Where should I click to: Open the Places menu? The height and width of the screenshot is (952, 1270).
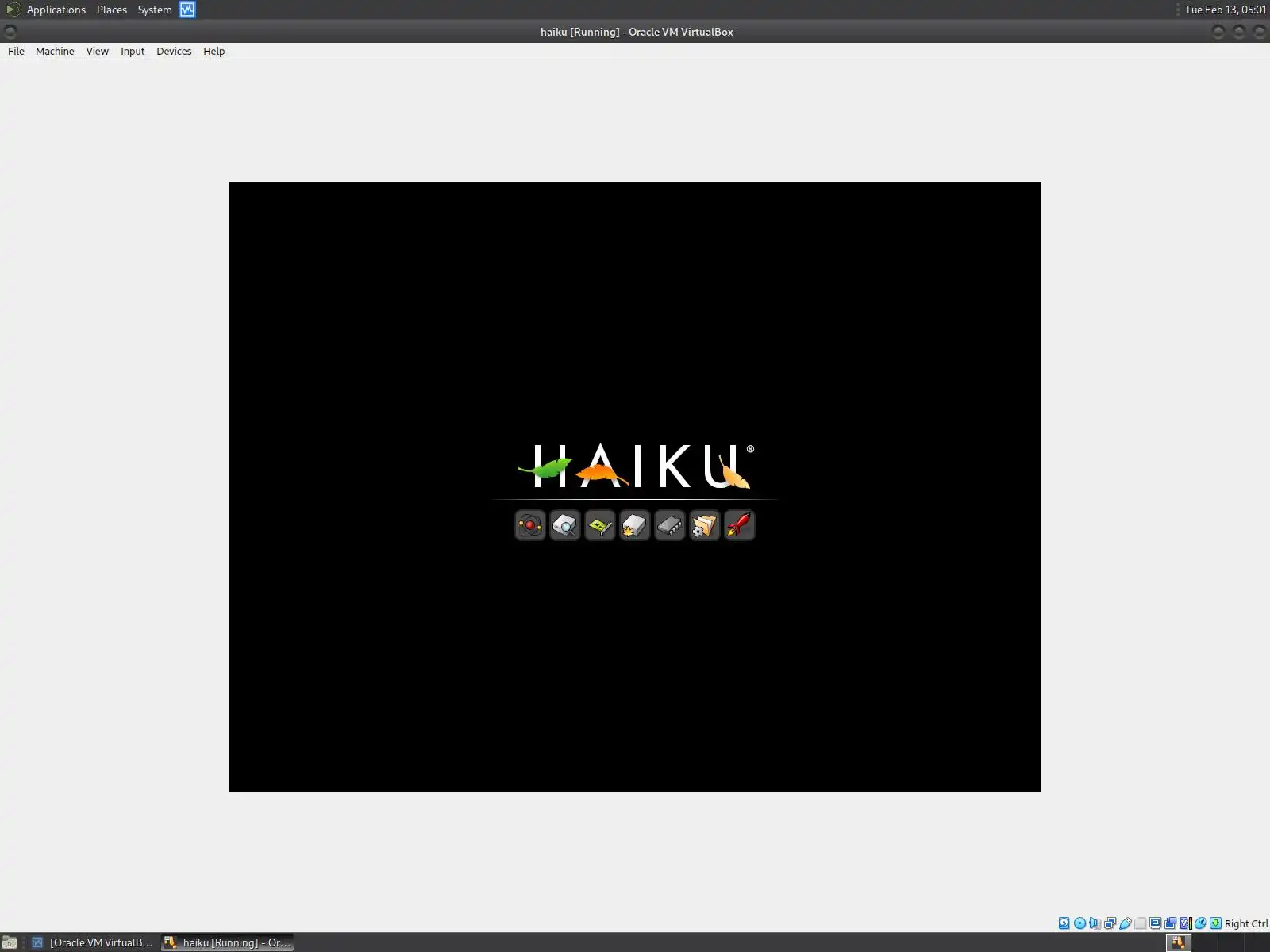112,10
